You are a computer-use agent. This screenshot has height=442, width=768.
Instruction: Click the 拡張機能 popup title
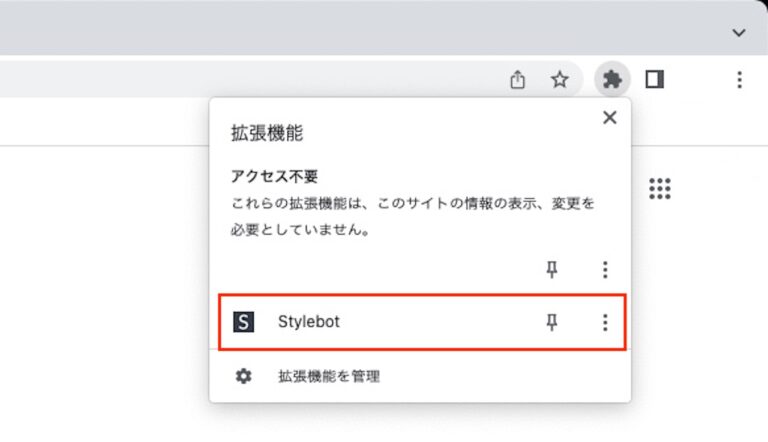(x=267, y=132)
